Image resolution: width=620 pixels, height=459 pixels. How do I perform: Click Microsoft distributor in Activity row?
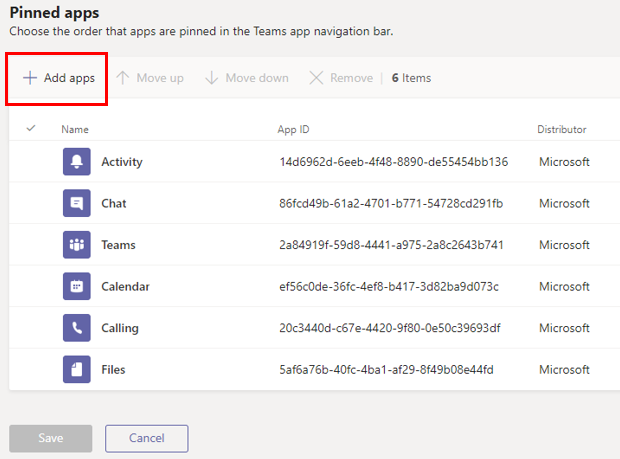(564, 162)
